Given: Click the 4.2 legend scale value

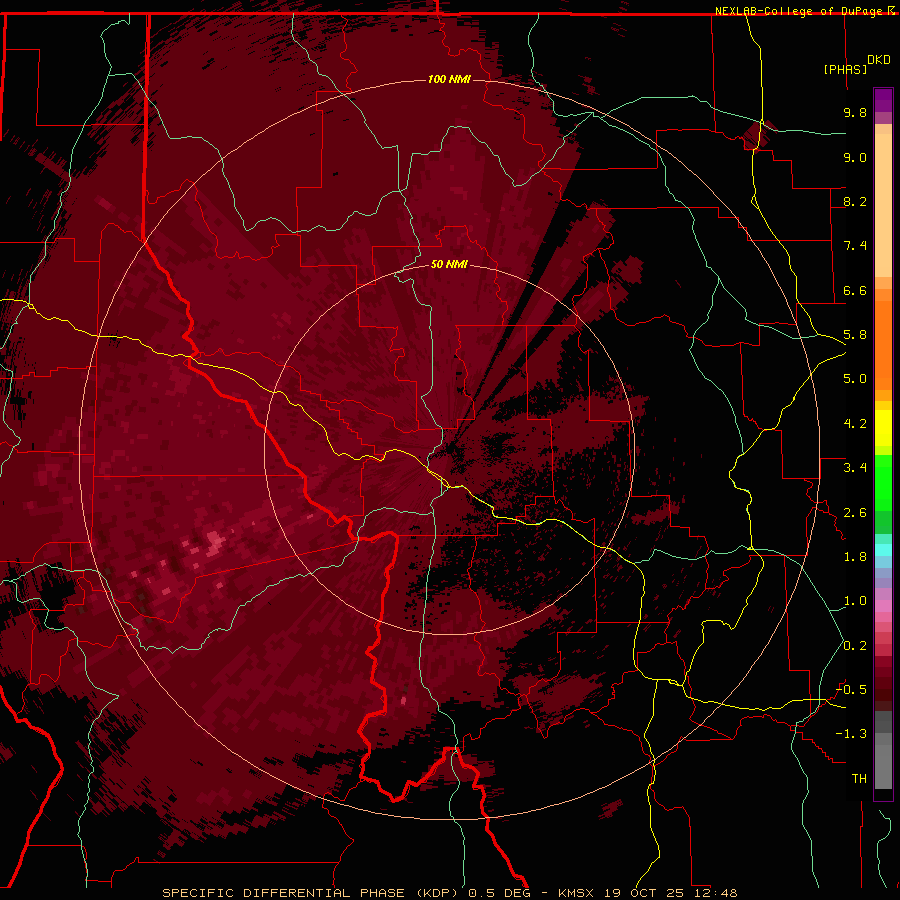Looking at the screenshot, I should pos(855,424).
